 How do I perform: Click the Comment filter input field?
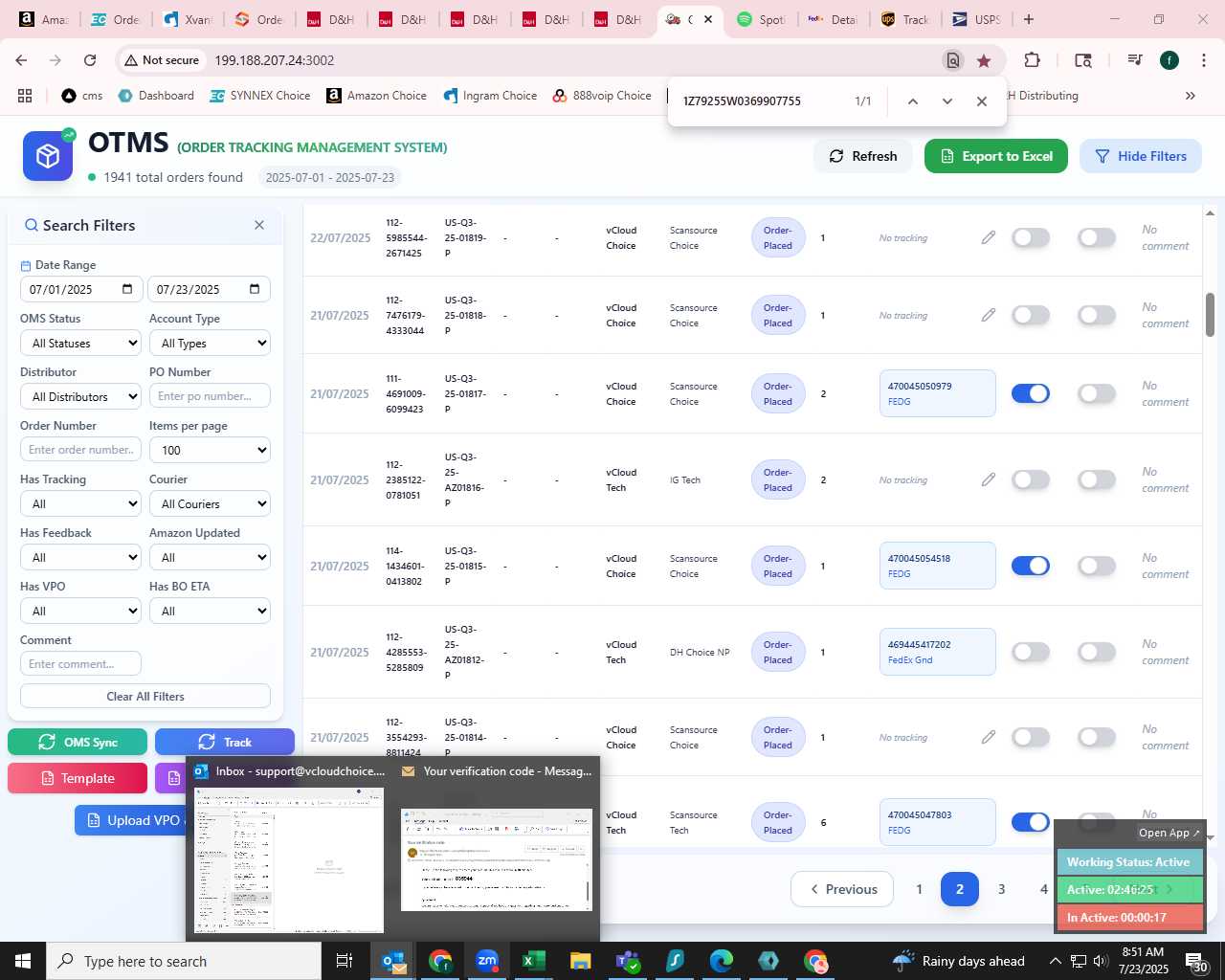(80, 663)
